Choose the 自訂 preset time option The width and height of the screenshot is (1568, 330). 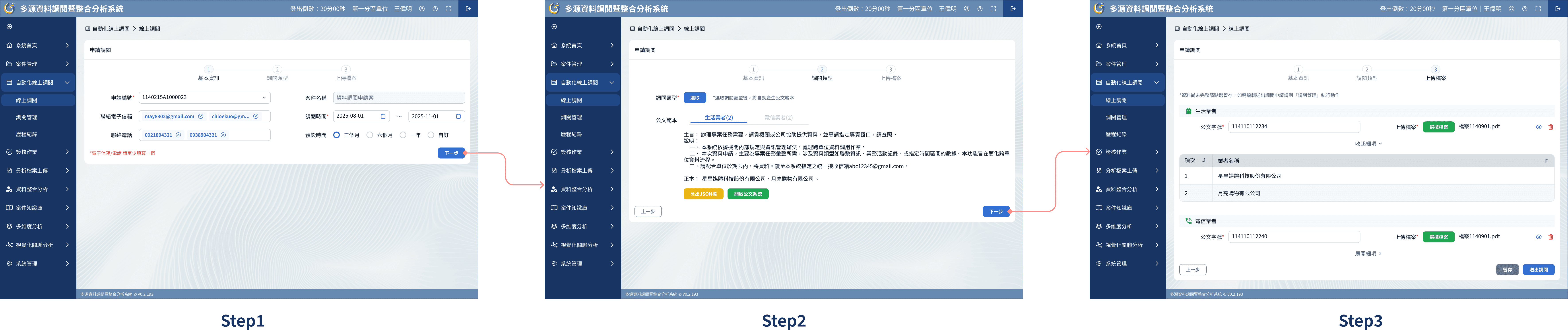click(x=431, y=135)
